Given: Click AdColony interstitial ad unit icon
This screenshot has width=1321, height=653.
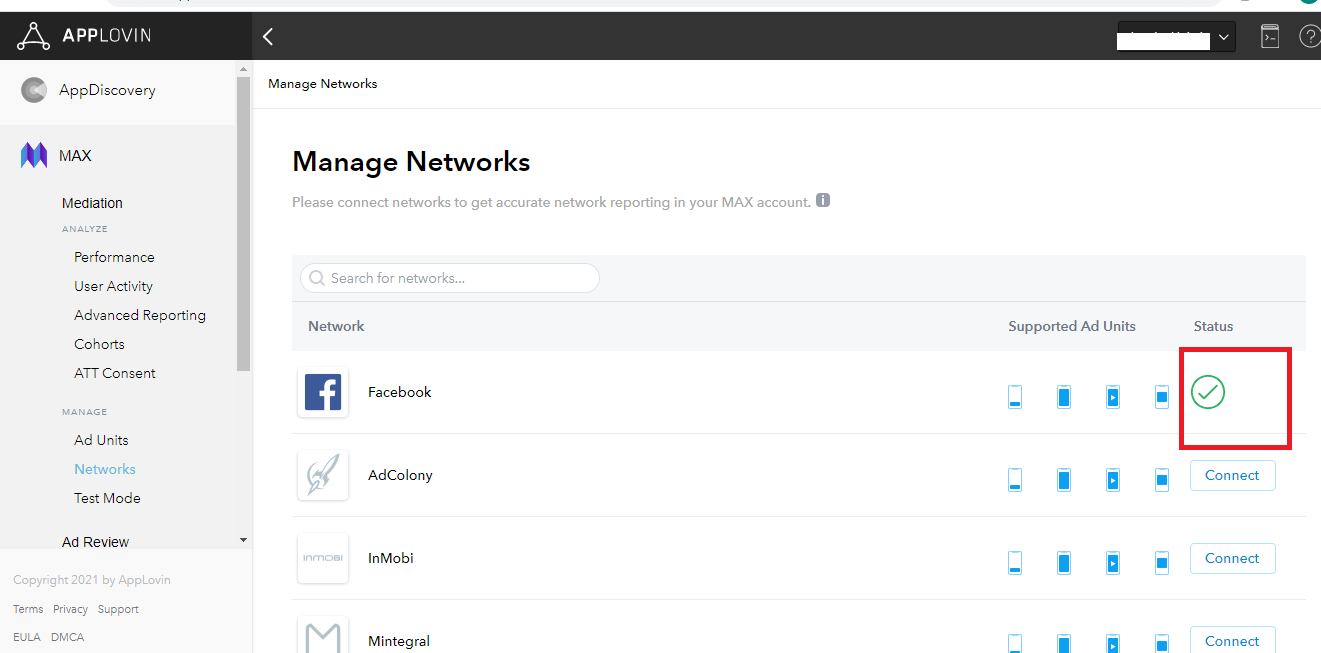Looking at the screenshot, I should tap(1064, 480).
